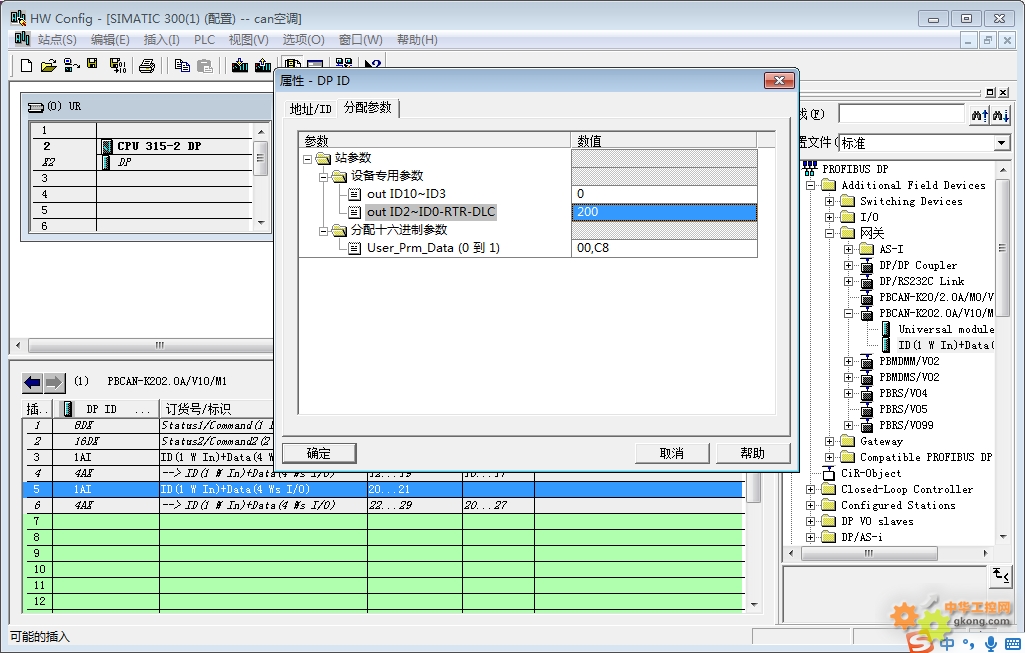
Task: Open the 标准 profile dropdown
Action: point(1001,143)
